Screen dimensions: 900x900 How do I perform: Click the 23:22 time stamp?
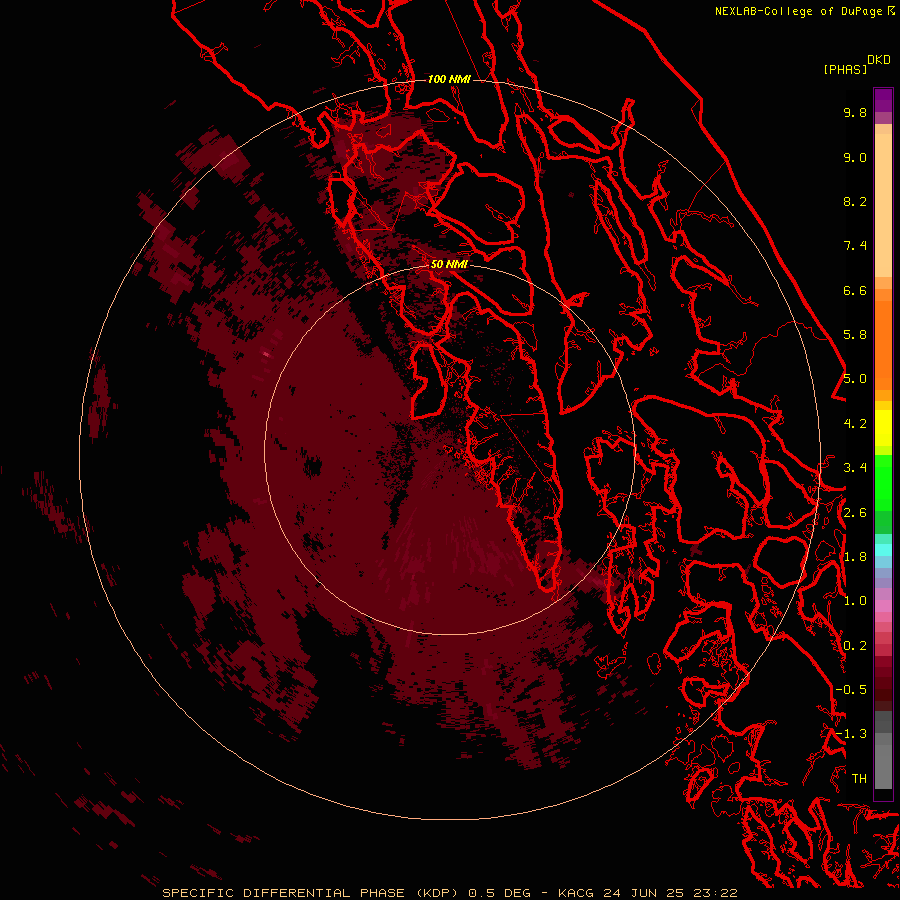click(718, 893)
